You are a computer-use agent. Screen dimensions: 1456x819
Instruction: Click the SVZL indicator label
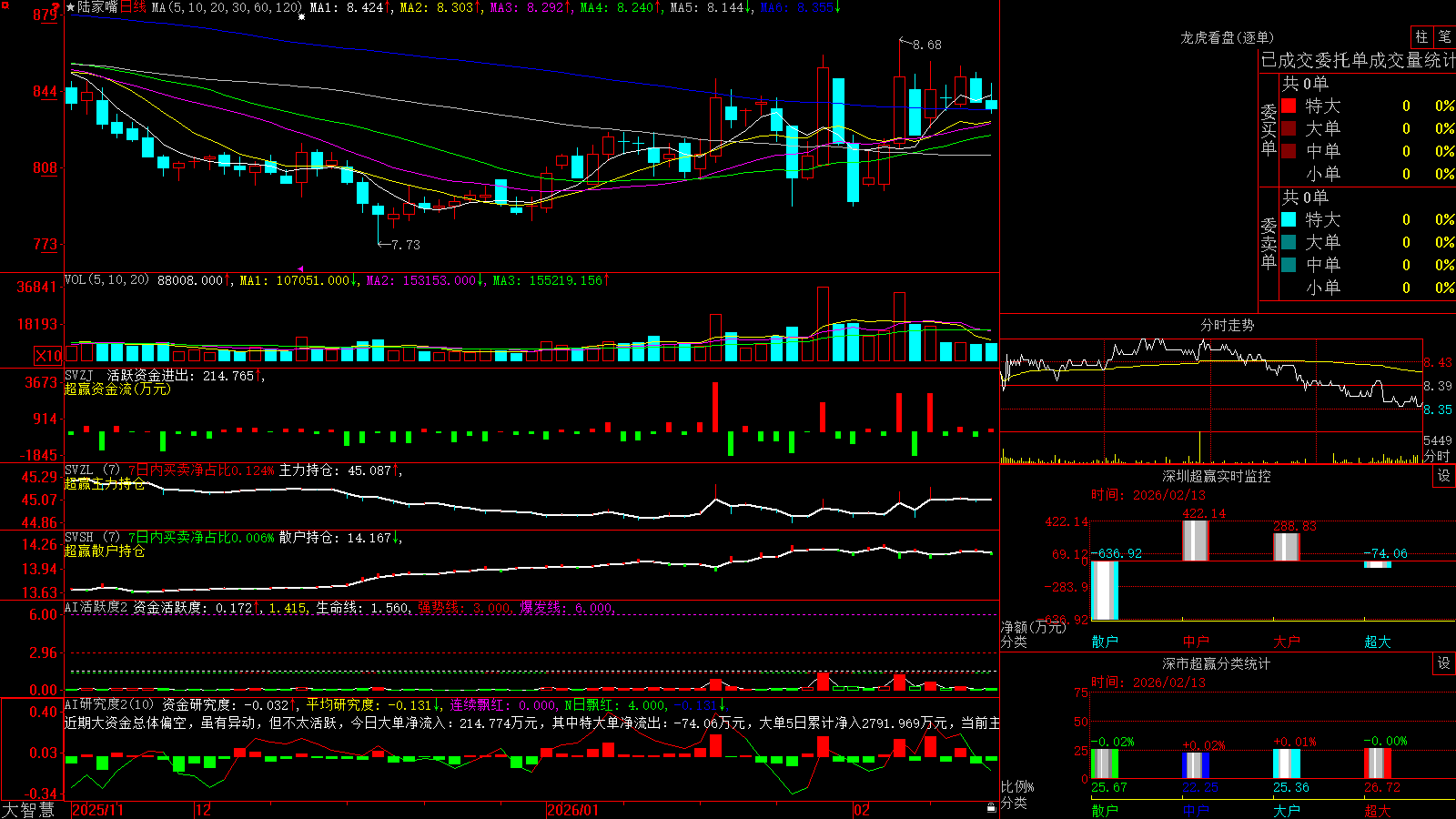coord(92,470)
